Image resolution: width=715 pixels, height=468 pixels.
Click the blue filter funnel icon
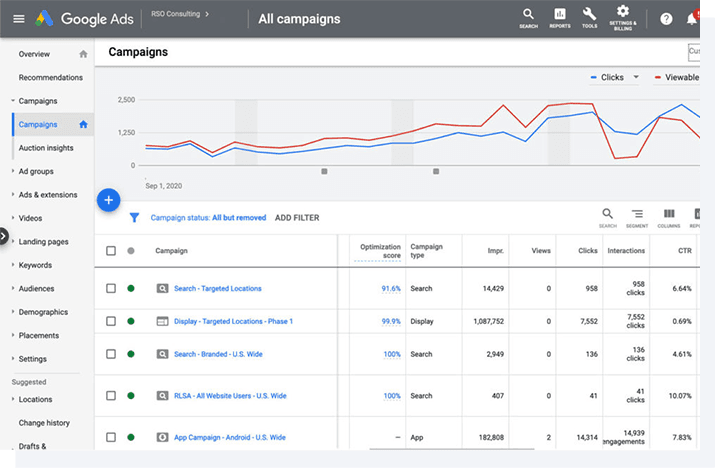click(x=134, y=218)
